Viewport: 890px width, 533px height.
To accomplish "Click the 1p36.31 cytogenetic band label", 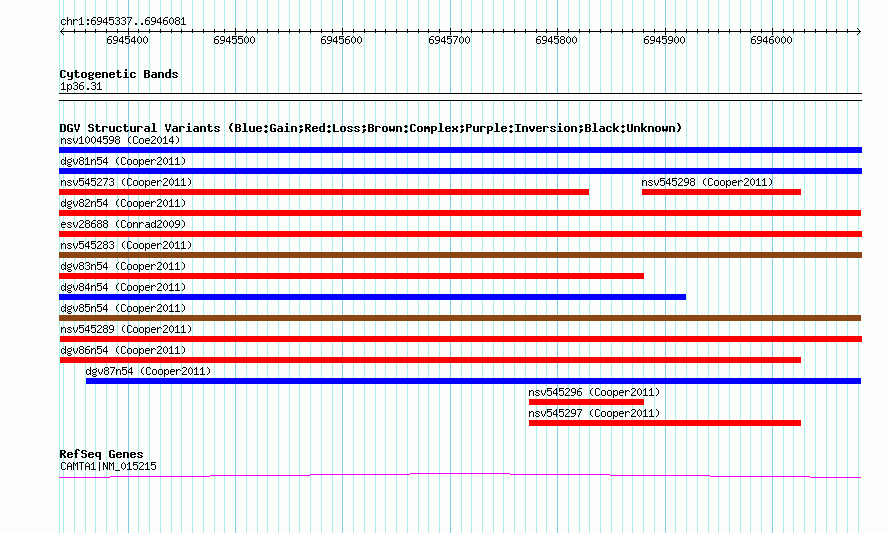I will click(81, 86).
